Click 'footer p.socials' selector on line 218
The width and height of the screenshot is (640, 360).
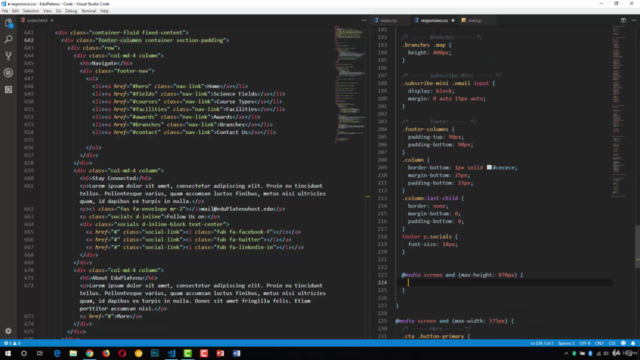click(x=427, y=236)
